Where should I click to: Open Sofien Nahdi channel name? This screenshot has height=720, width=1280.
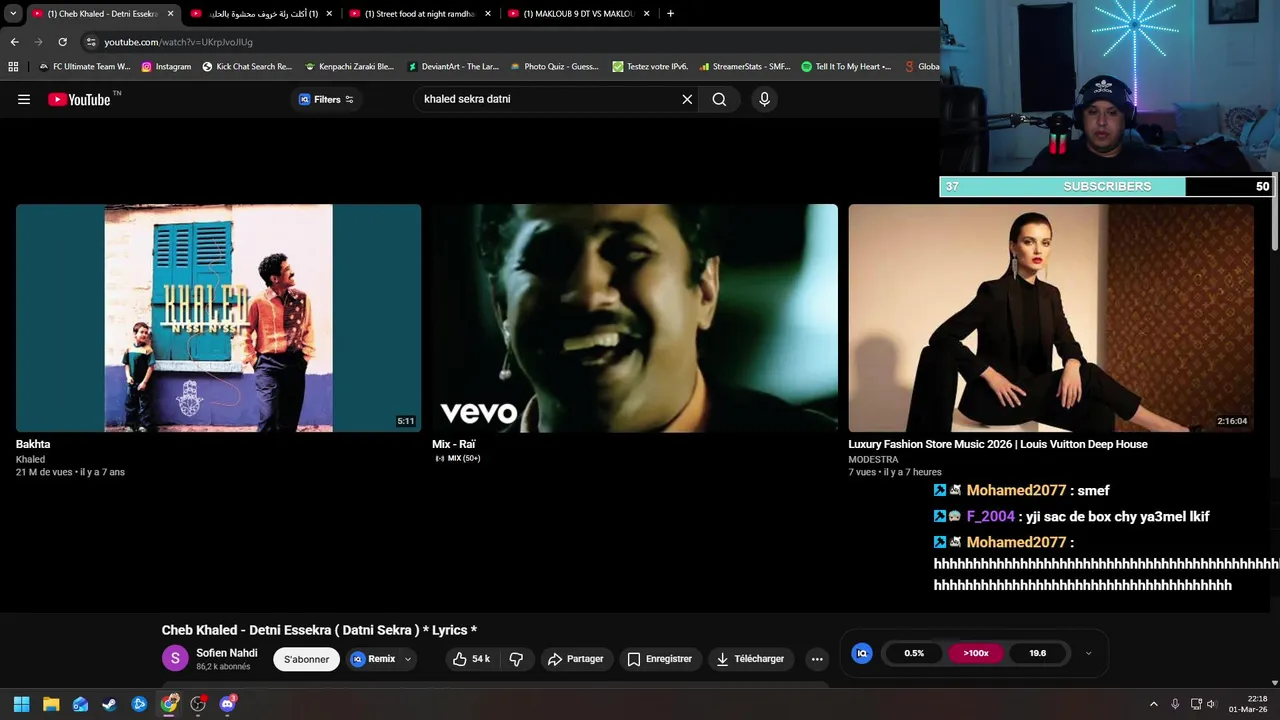point(227,653)
